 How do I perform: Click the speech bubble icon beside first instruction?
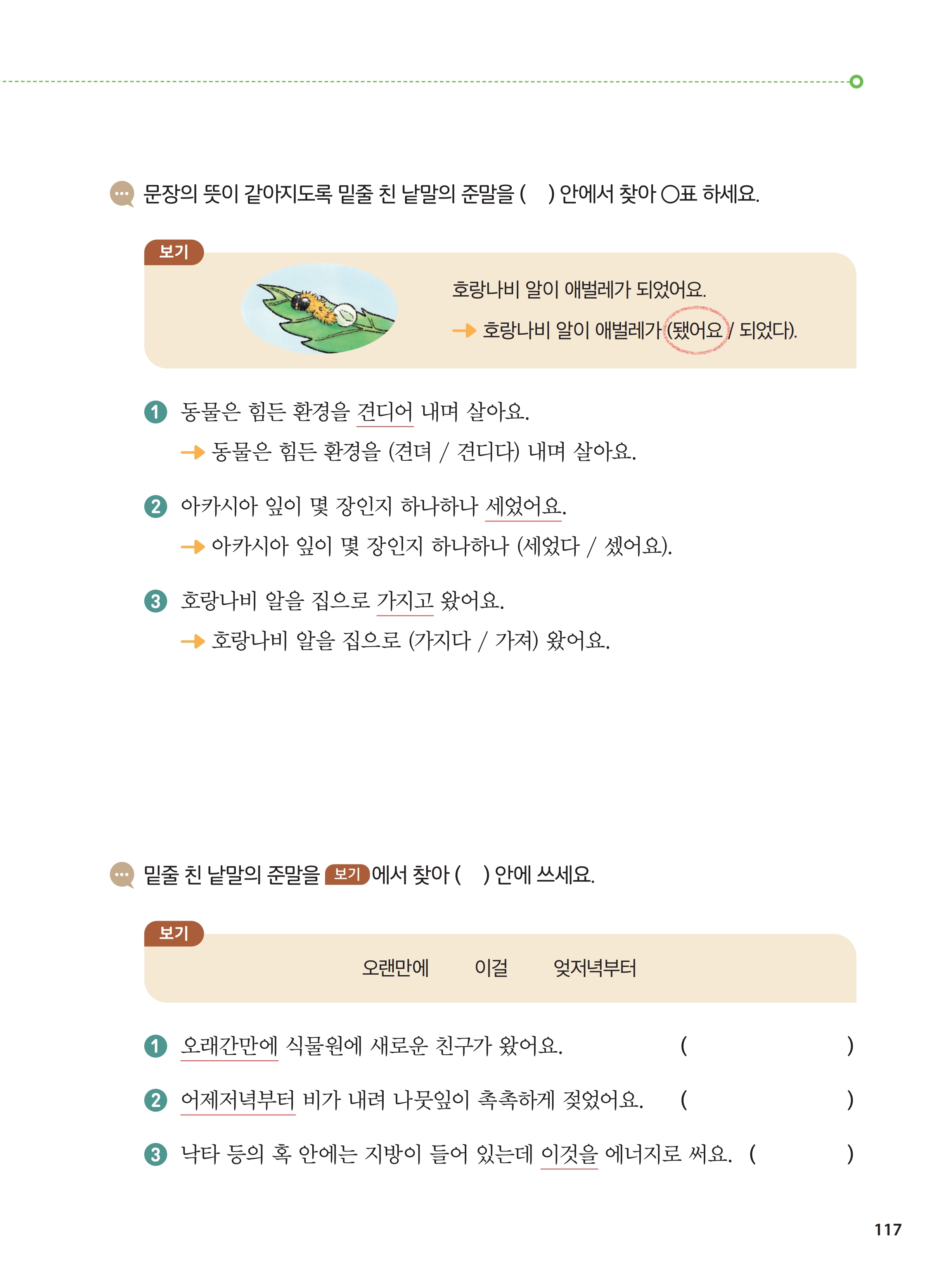(x=121, y=195)
